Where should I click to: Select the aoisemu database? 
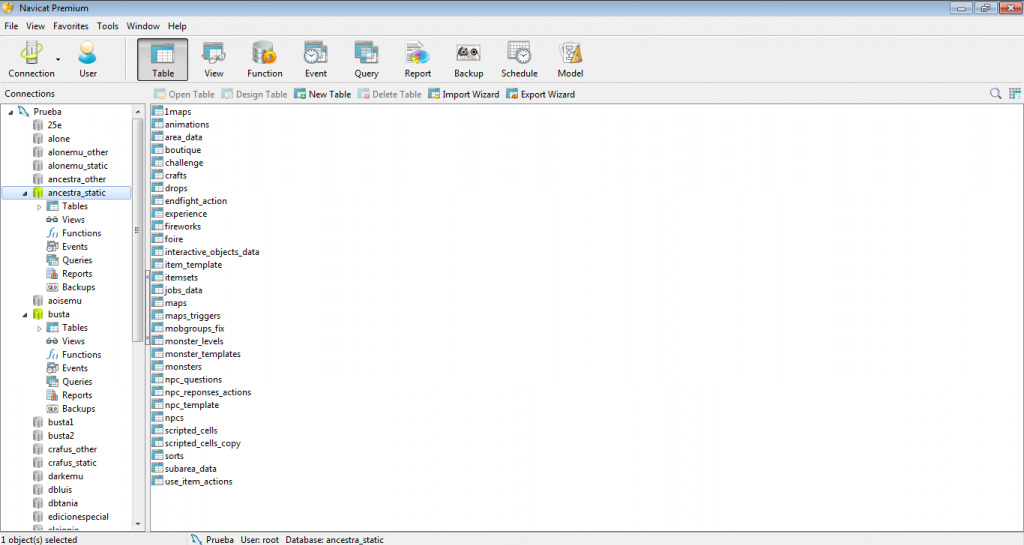(57, 301)
